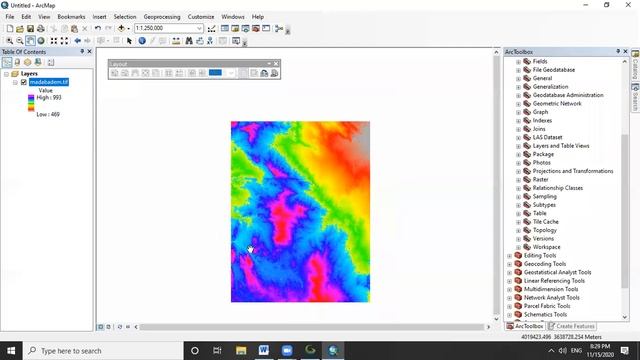Select the Identify tool
640x360 pixels.
[x=142, y=41]
